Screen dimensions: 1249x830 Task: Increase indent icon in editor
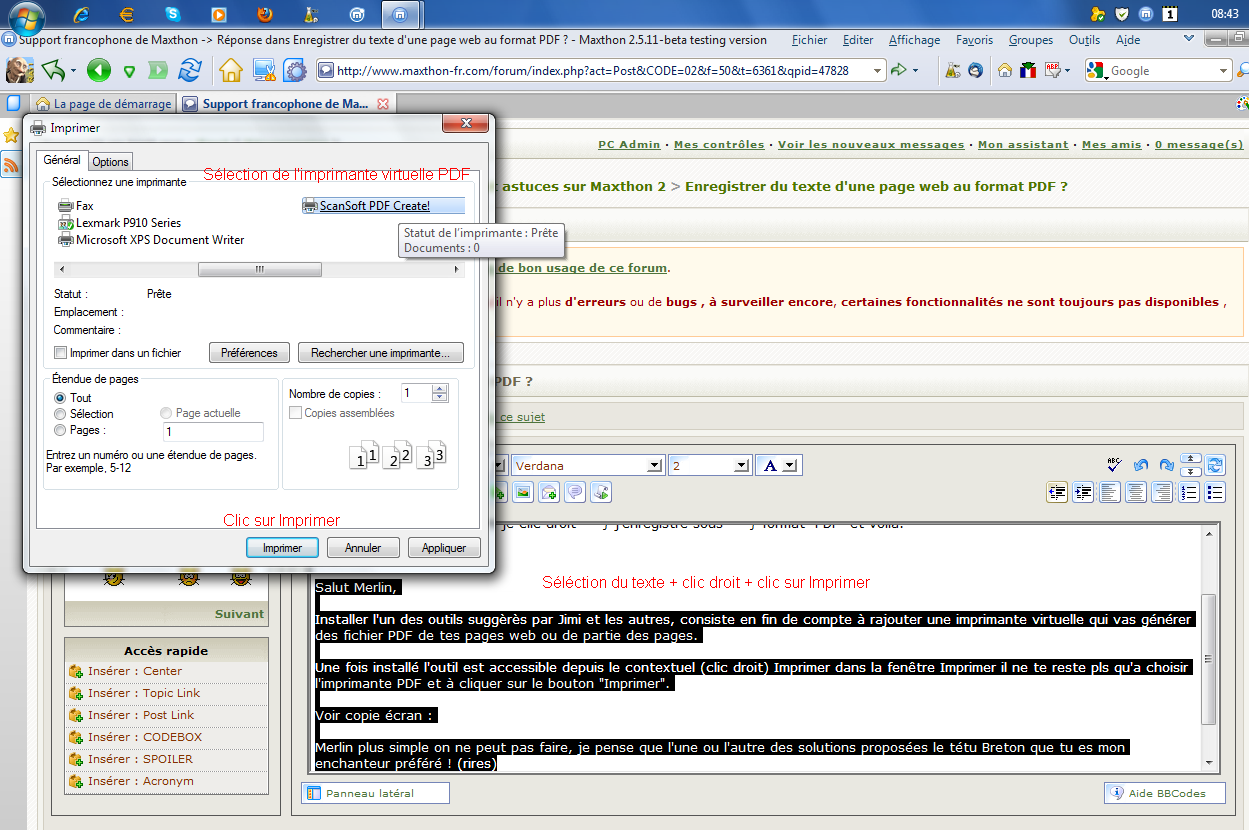1083,492
